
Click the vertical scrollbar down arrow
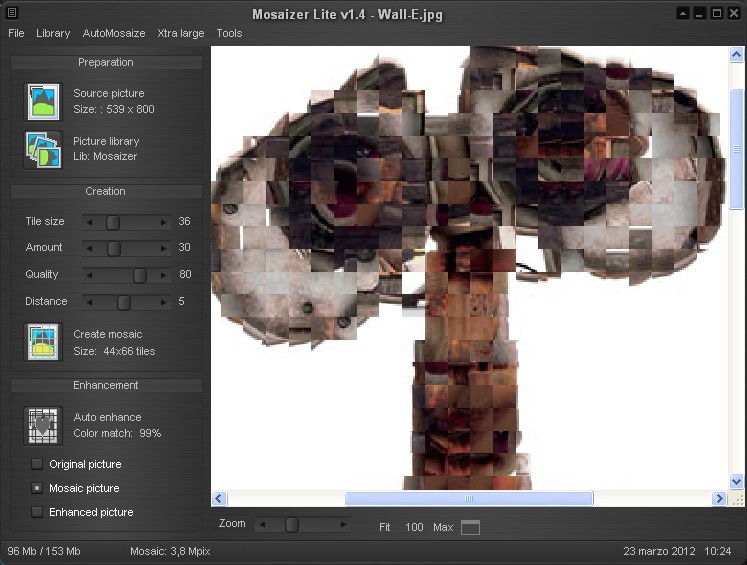coord(737,482)
